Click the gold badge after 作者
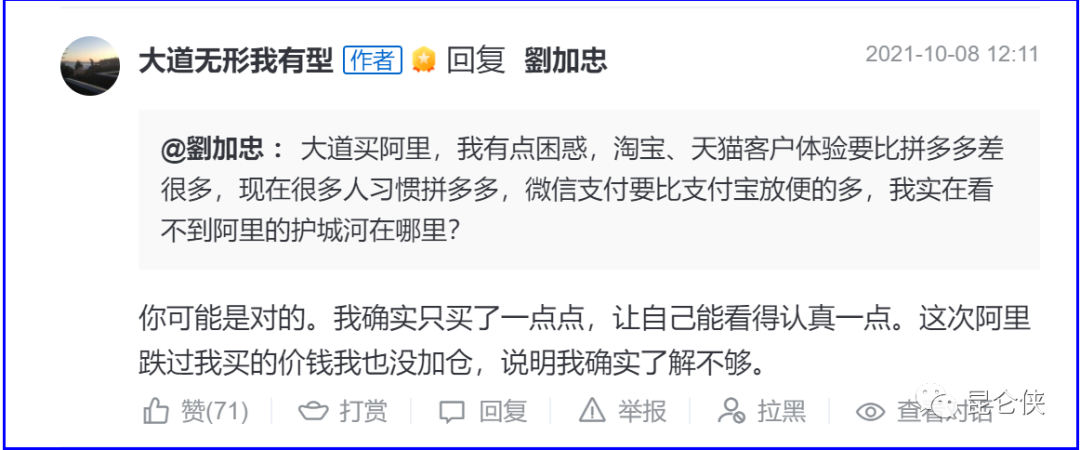The height and width of the screenshot is (450, 1080). point(424,61)
